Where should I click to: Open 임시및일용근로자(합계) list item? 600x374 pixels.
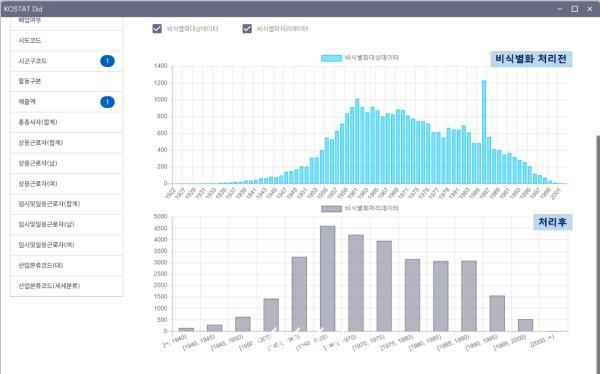pyautogui.click(x=67, y=204)
